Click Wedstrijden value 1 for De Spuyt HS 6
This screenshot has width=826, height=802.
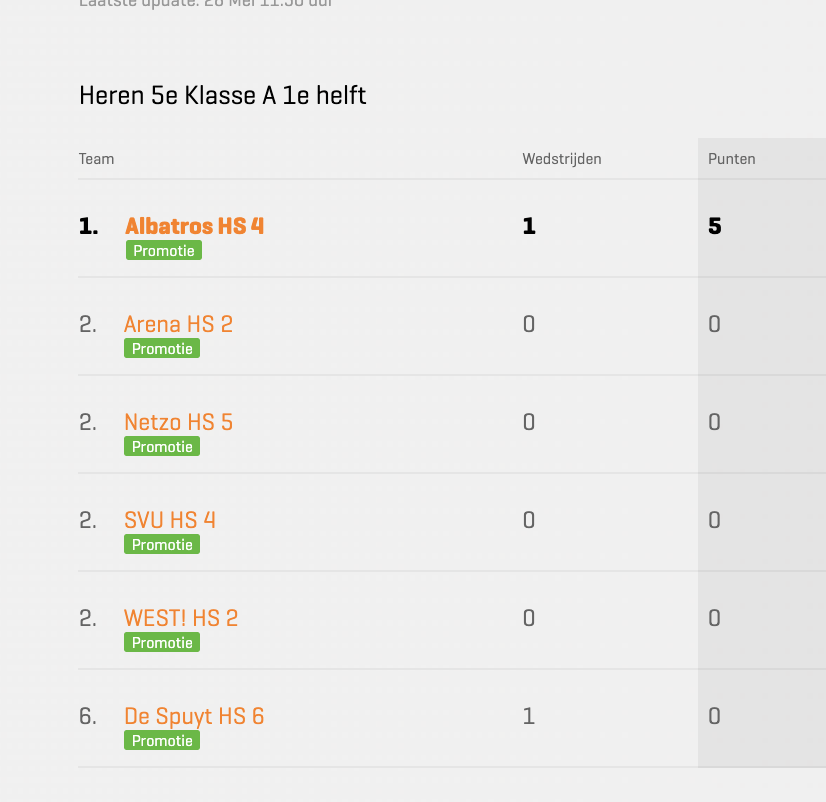[x=529, y=716]
